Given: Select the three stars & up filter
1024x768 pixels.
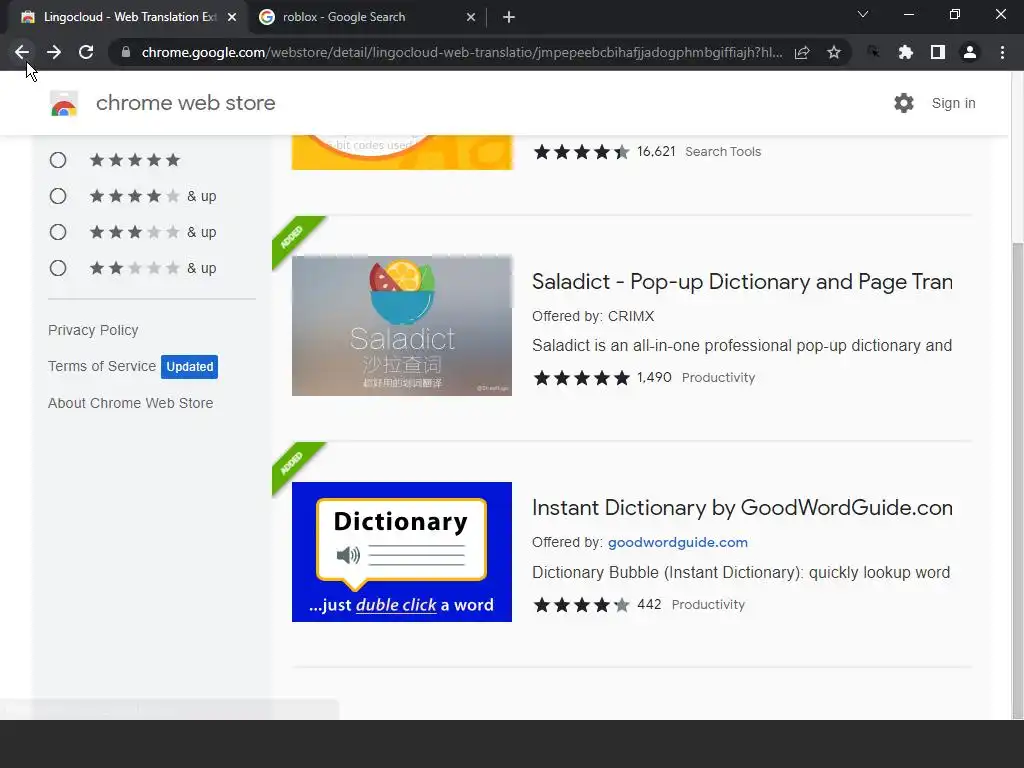Looking at the screenshot, I should click(x=58, y=232).
